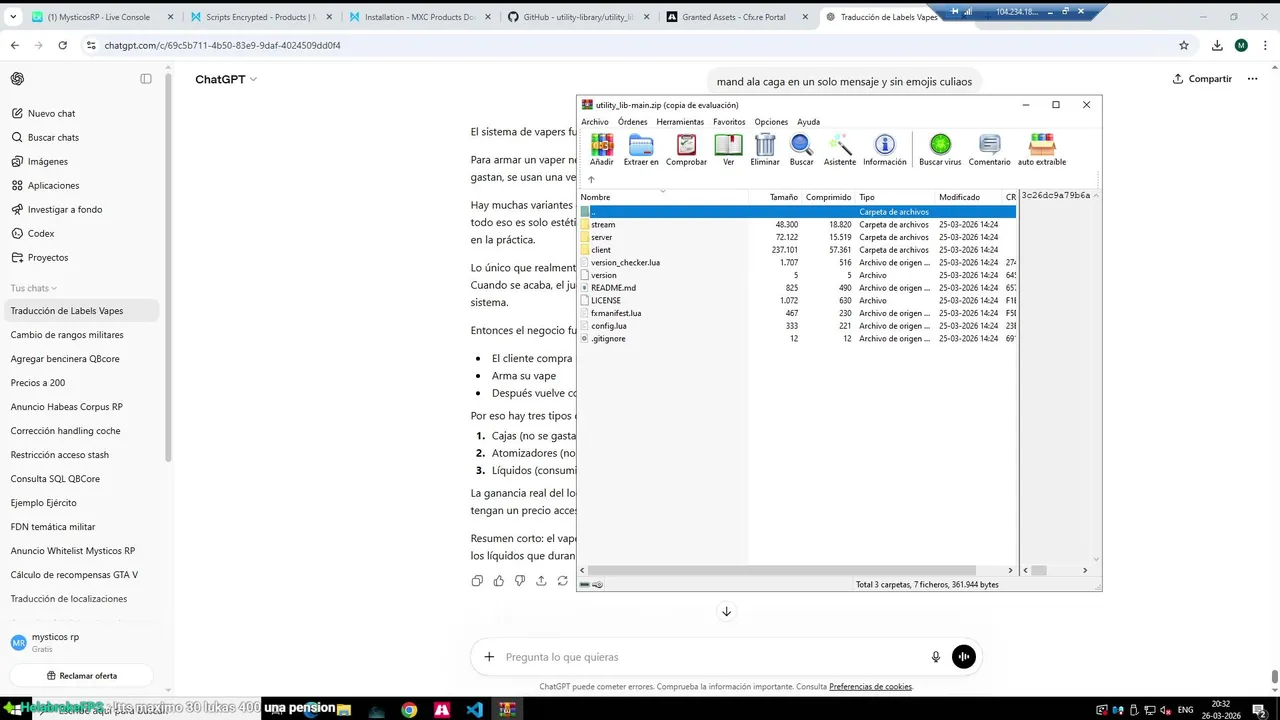Viewport: 1280px width, 720px height.
Task: Click the Compartir button in ChatGPT
Action: coord(1201,79)
